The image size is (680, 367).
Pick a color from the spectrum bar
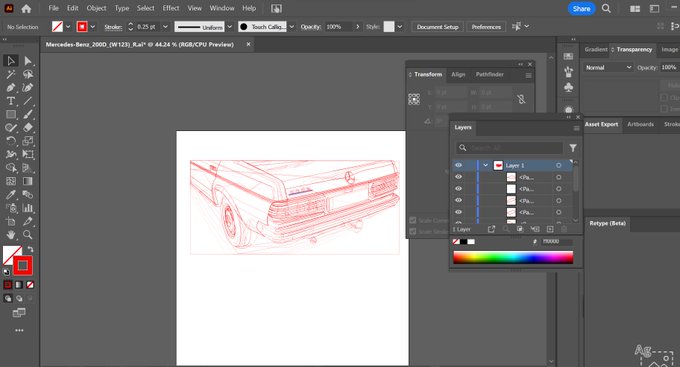click(513, 257)
